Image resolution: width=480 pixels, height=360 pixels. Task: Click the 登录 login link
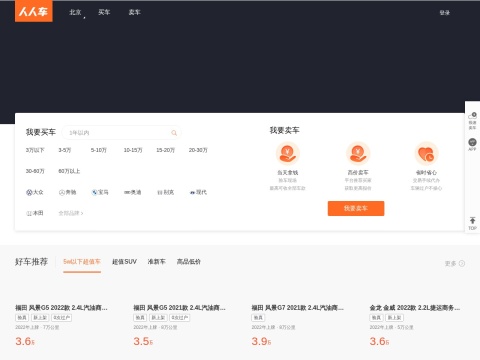445,13
